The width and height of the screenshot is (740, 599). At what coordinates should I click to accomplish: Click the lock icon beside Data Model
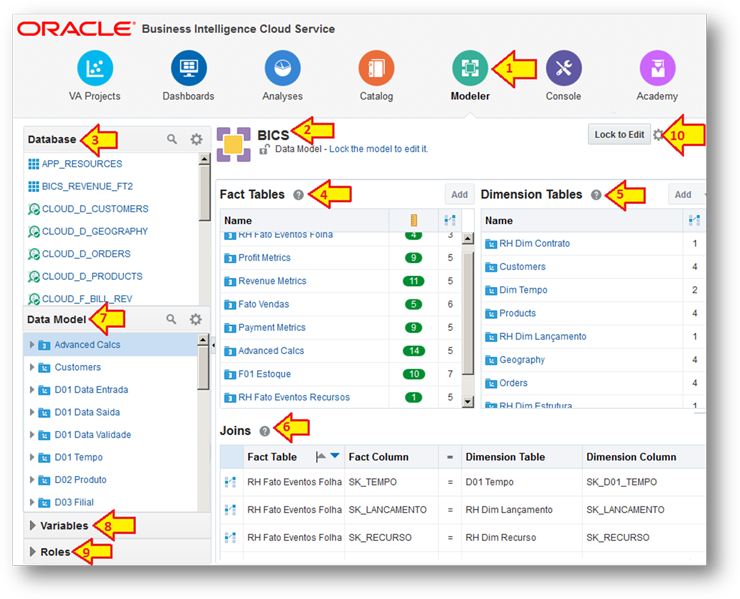tap(265, 150)
